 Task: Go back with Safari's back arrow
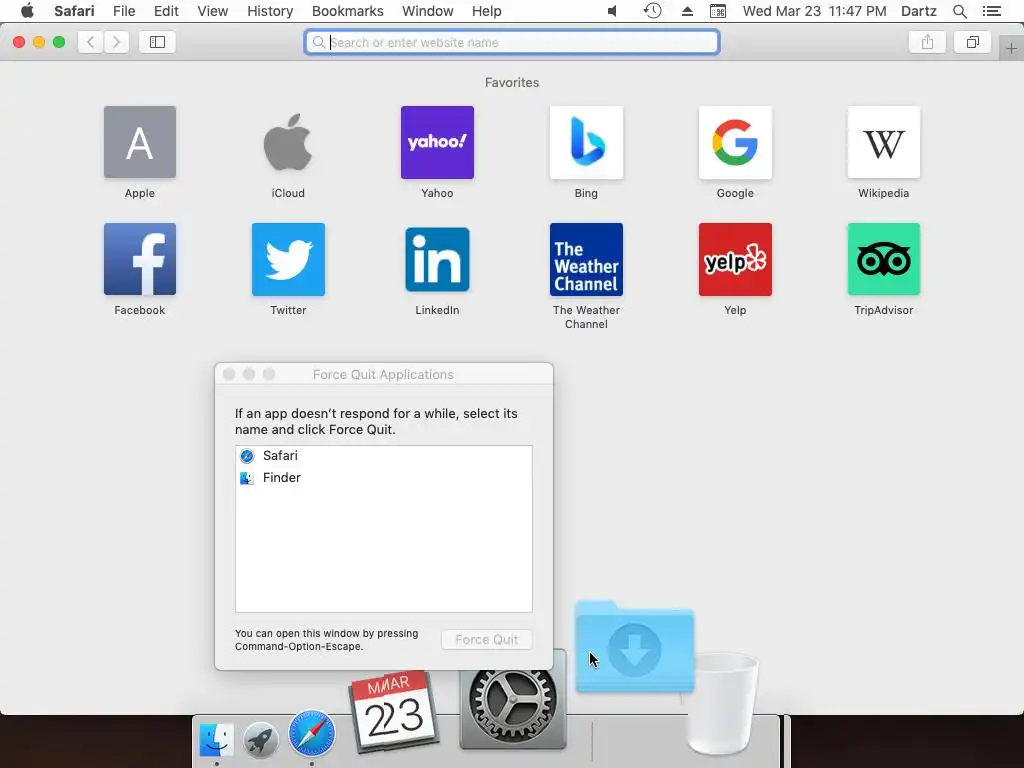(91, 42)
